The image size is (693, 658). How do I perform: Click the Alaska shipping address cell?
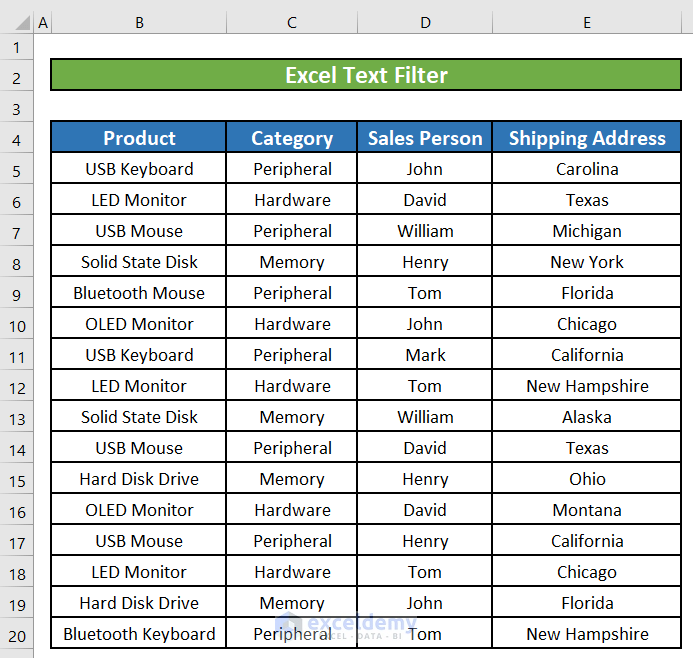[x=587, y=417]
